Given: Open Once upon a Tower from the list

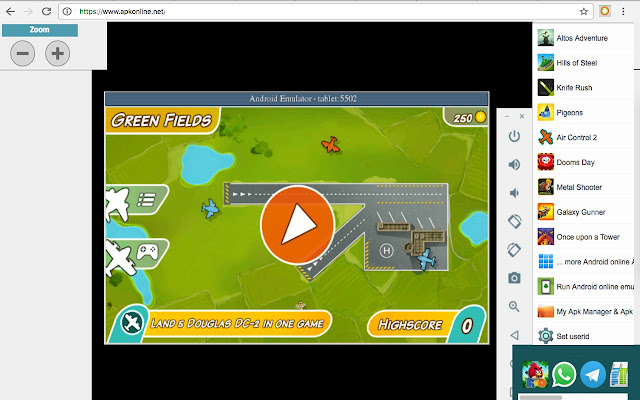Looking at the screenshot, I should [x=584, y=237].
